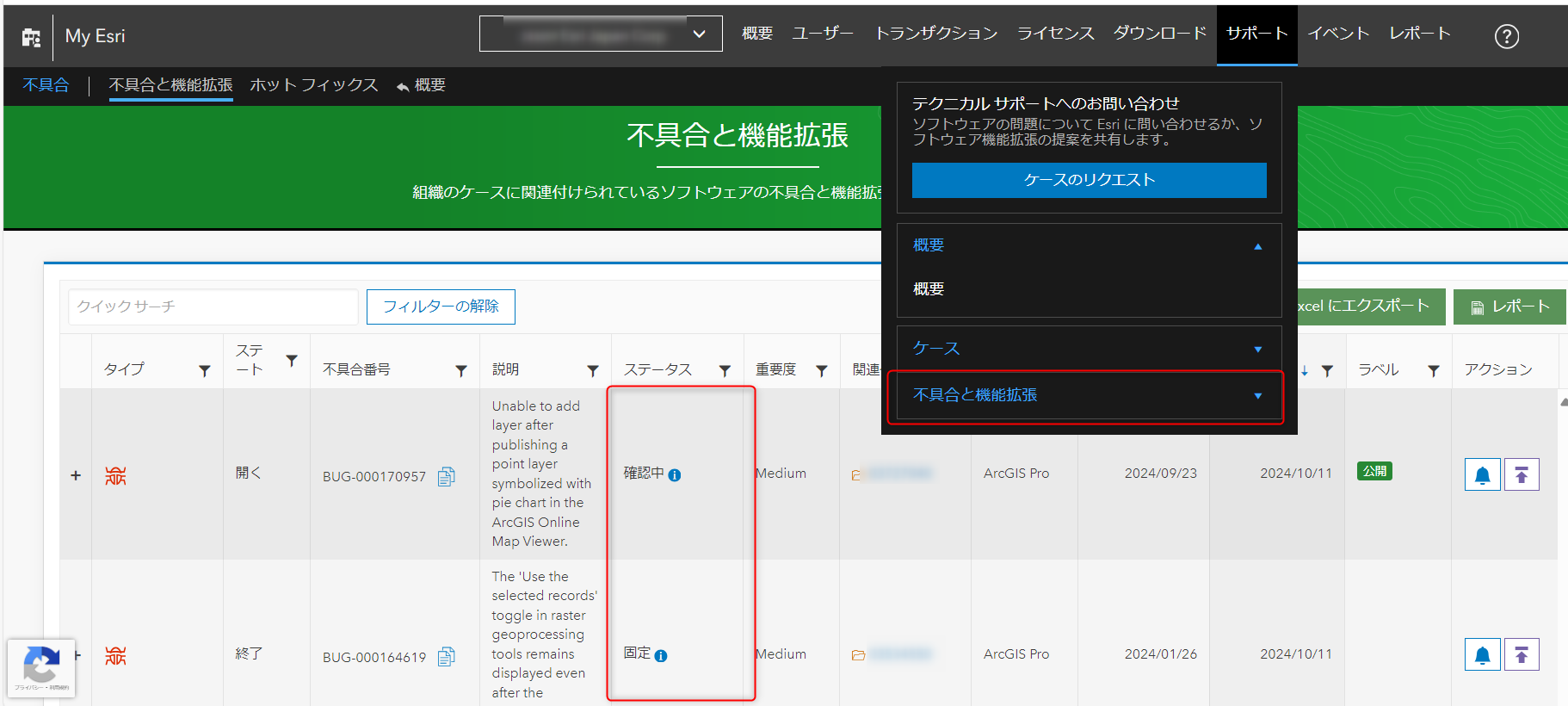Click the 2024/09/23 date cell
This screenshot has width=1568, height=706.
click(1160, 474)
